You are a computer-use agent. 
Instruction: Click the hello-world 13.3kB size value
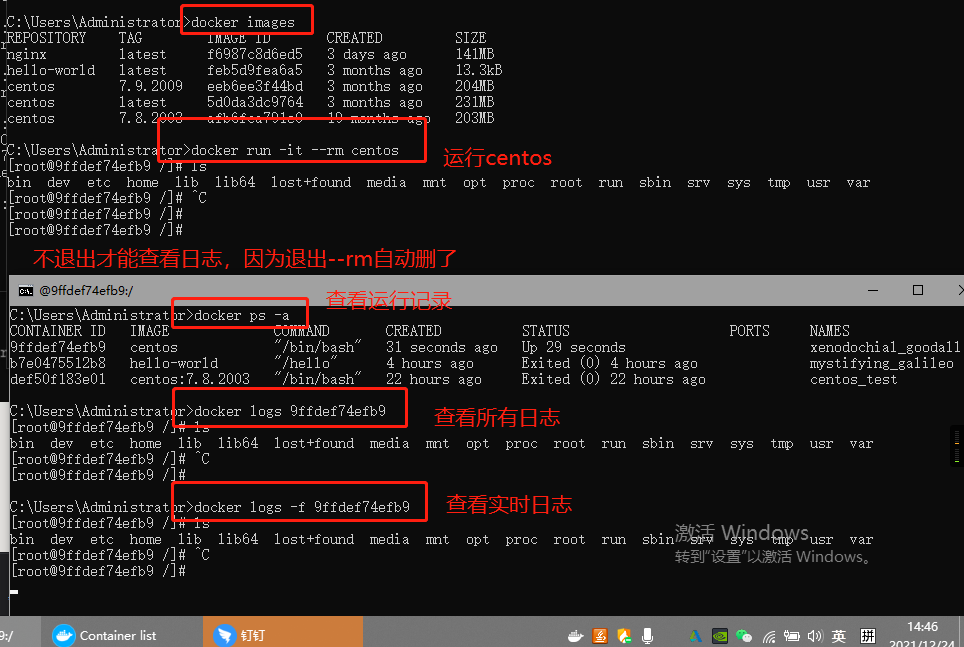coord(478,70)
